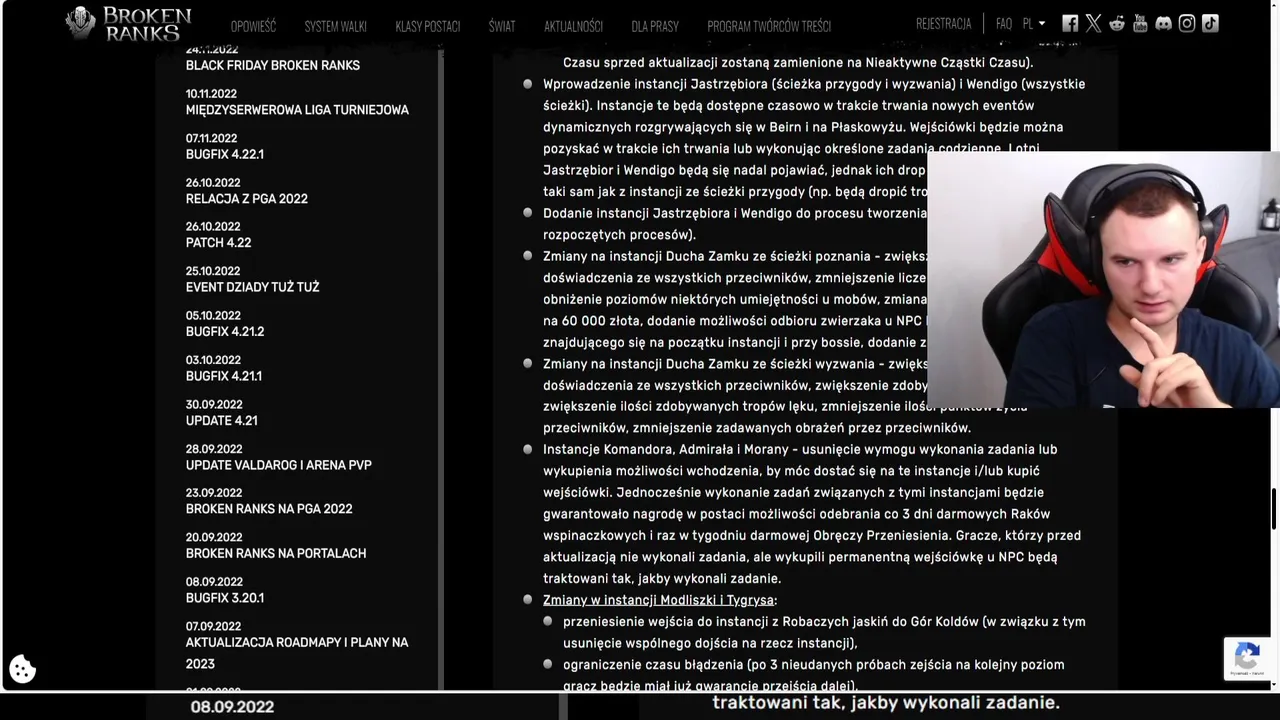Open BUGFIX 4.22.1 news entry
This screenshot has width=1280, height=720.
[224, 154]
